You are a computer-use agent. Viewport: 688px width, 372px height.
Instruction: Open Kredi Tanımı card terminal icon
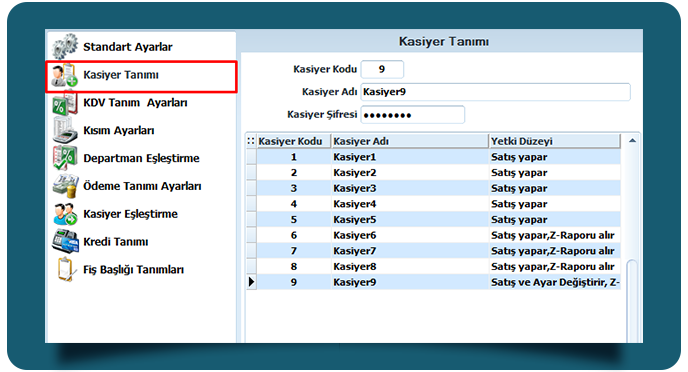[x=65, y=242]
